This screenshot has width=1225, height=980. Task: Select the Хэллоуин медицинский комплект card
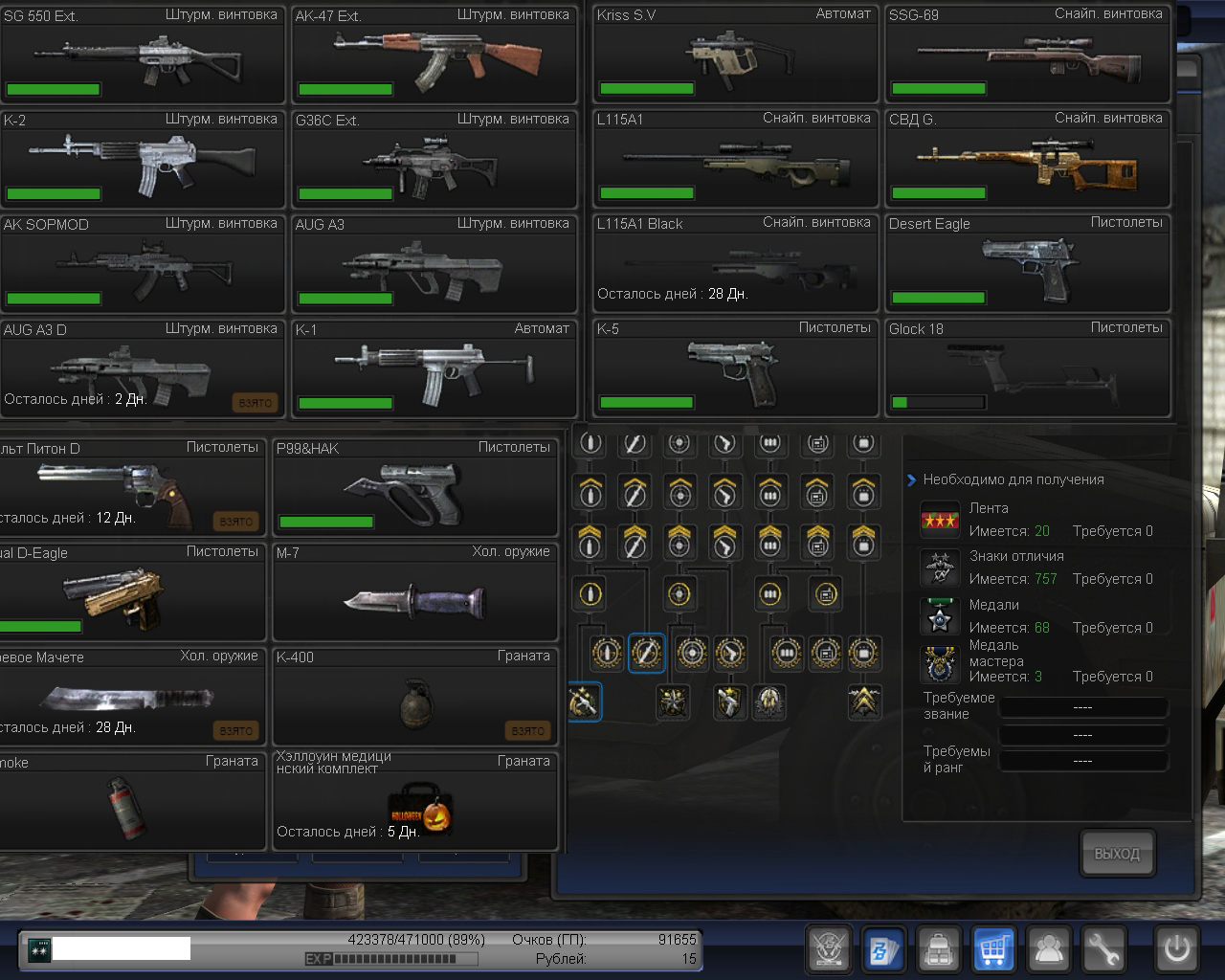[415, 800]
